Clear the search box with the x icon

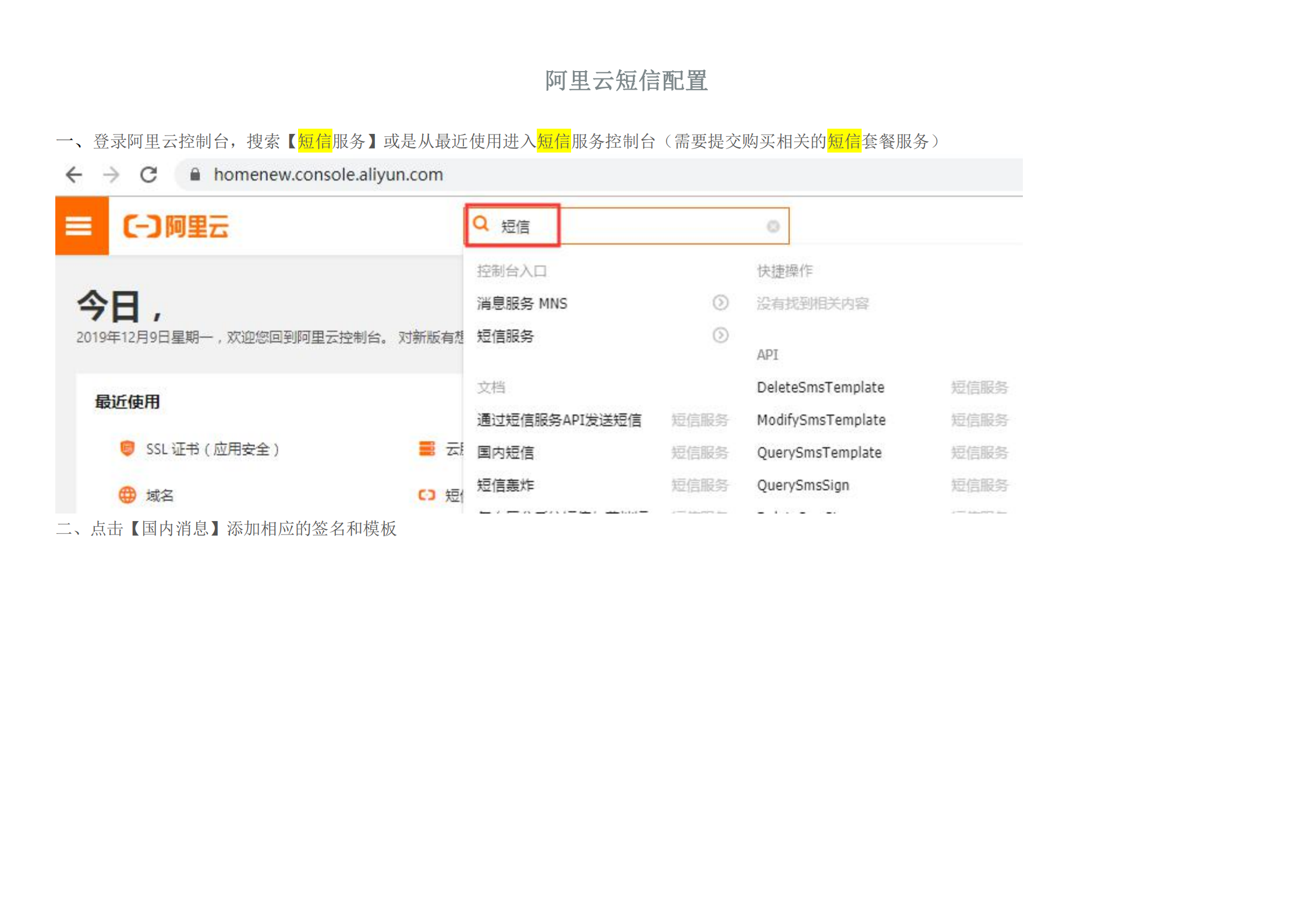click(773, 226)
